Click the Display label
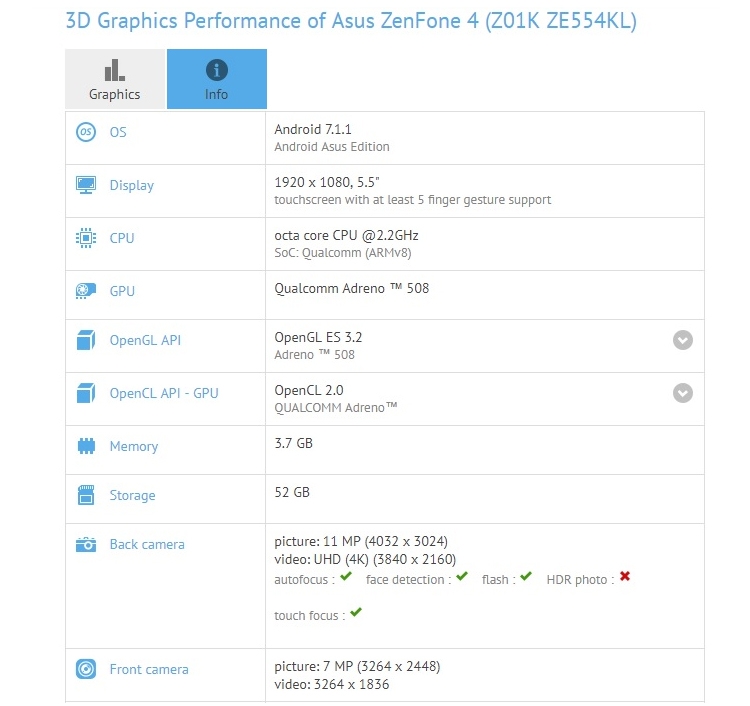The height and width of the screenshot is (706, 750). [132, 186]
